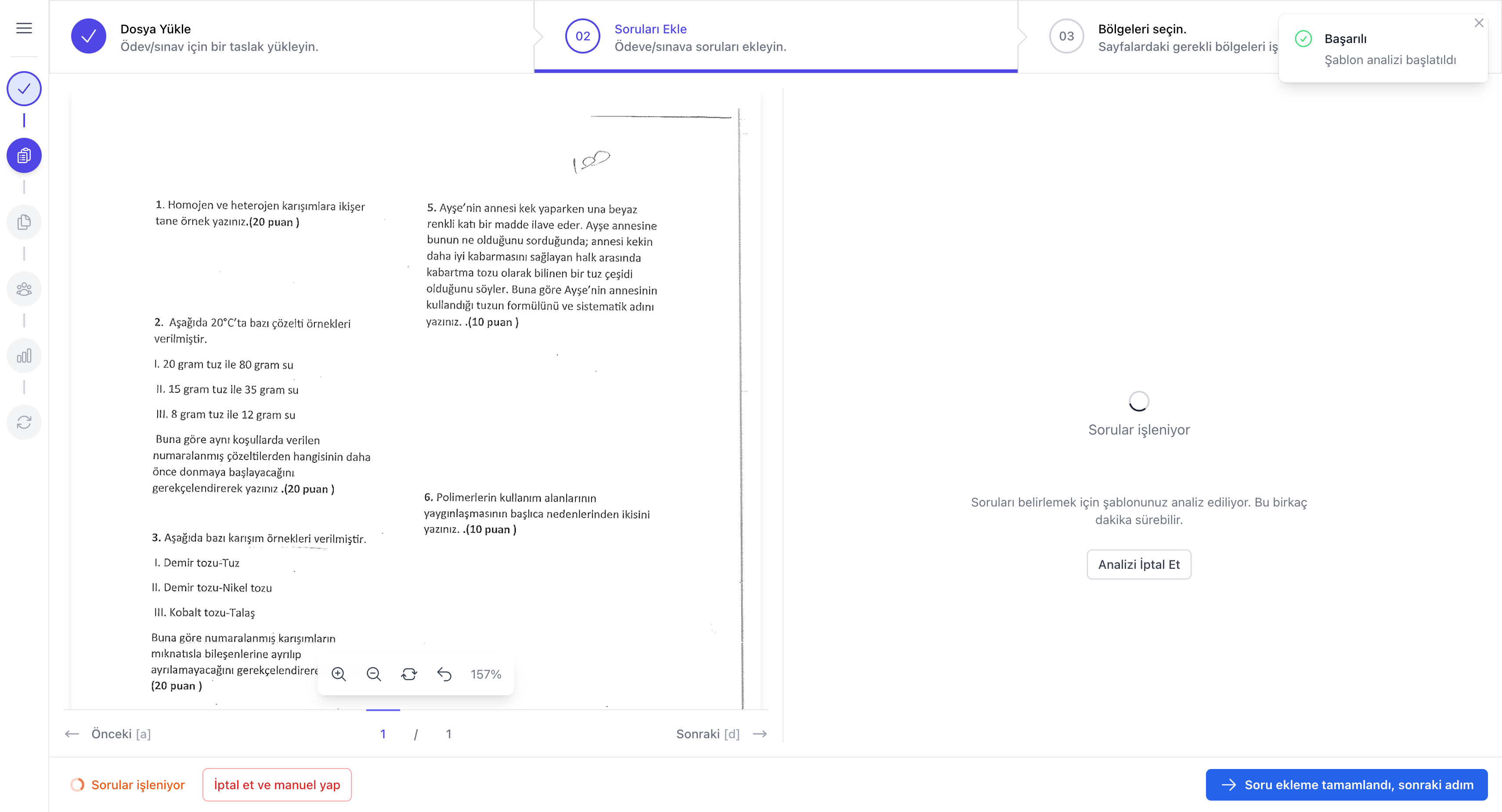
Task: Click the document page preview
Action: pyautogui.click(x=416, y=399)
